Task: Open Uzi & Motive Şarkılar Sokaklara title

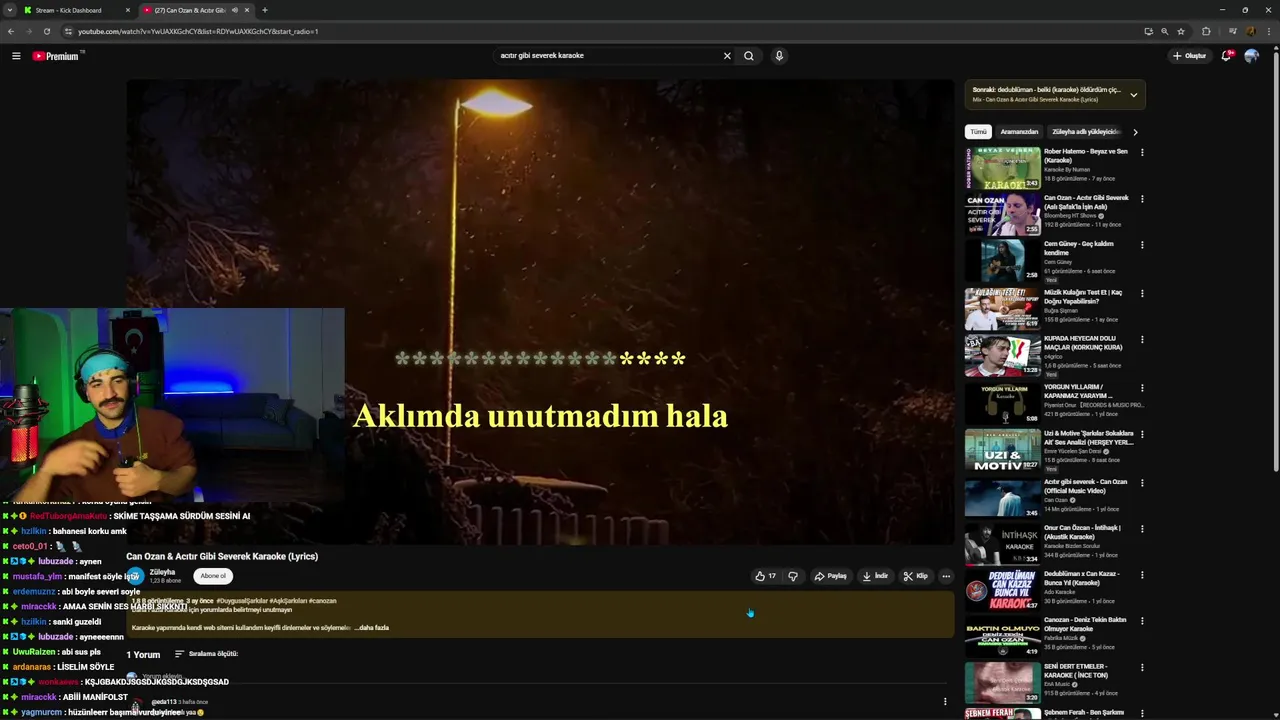Action: [1088, 438]
